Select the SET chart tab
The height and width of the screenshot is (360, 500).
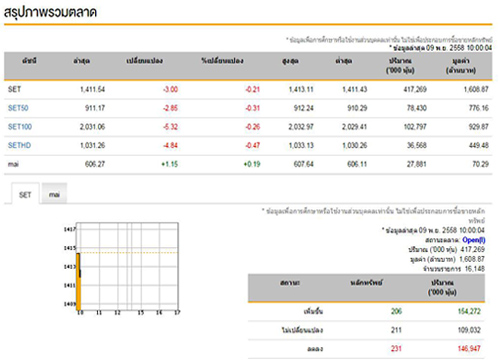(x=25, y=194)
